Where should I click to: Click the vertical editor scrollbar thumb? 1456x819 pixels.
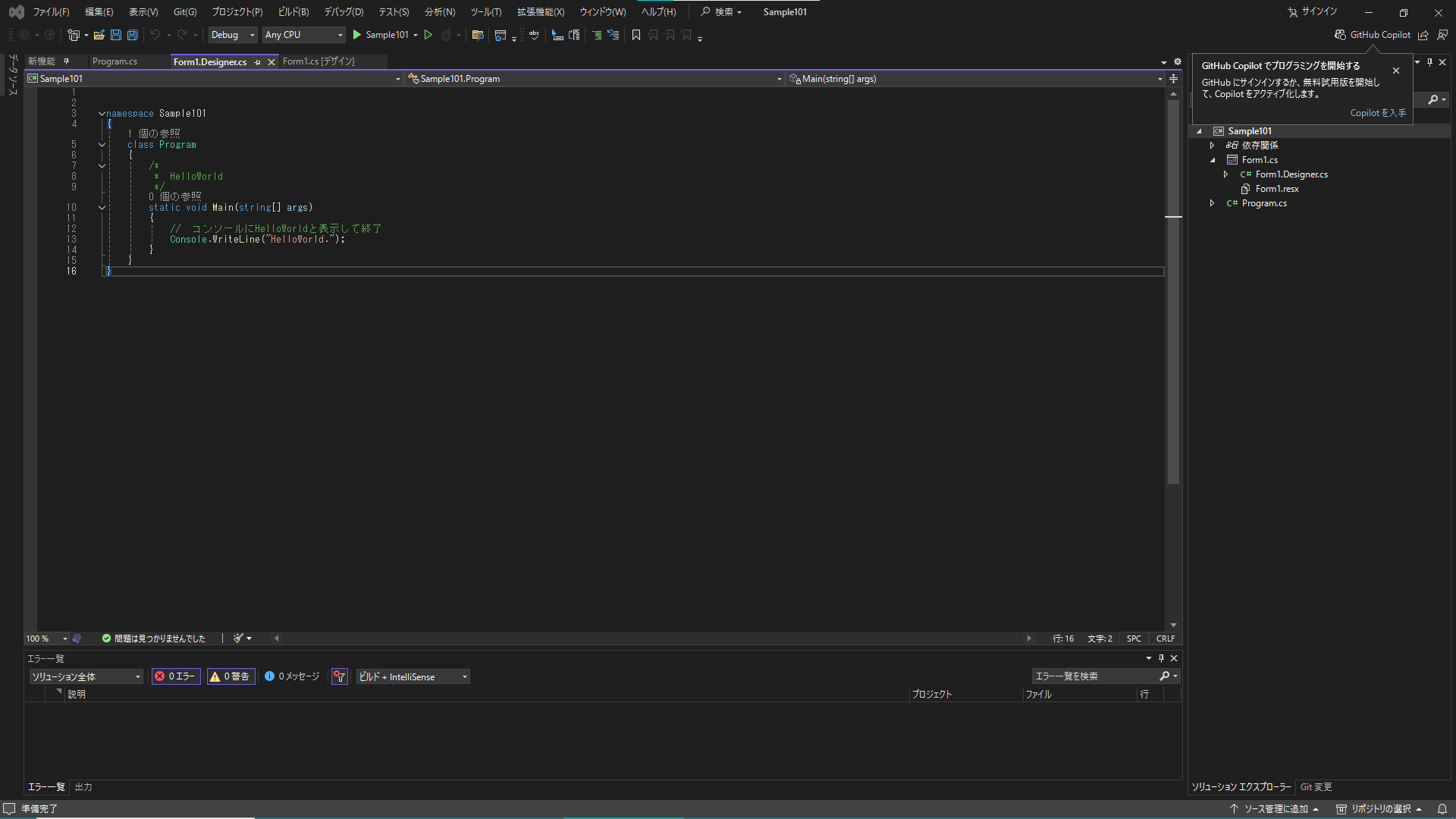(x=1173, y=292)
